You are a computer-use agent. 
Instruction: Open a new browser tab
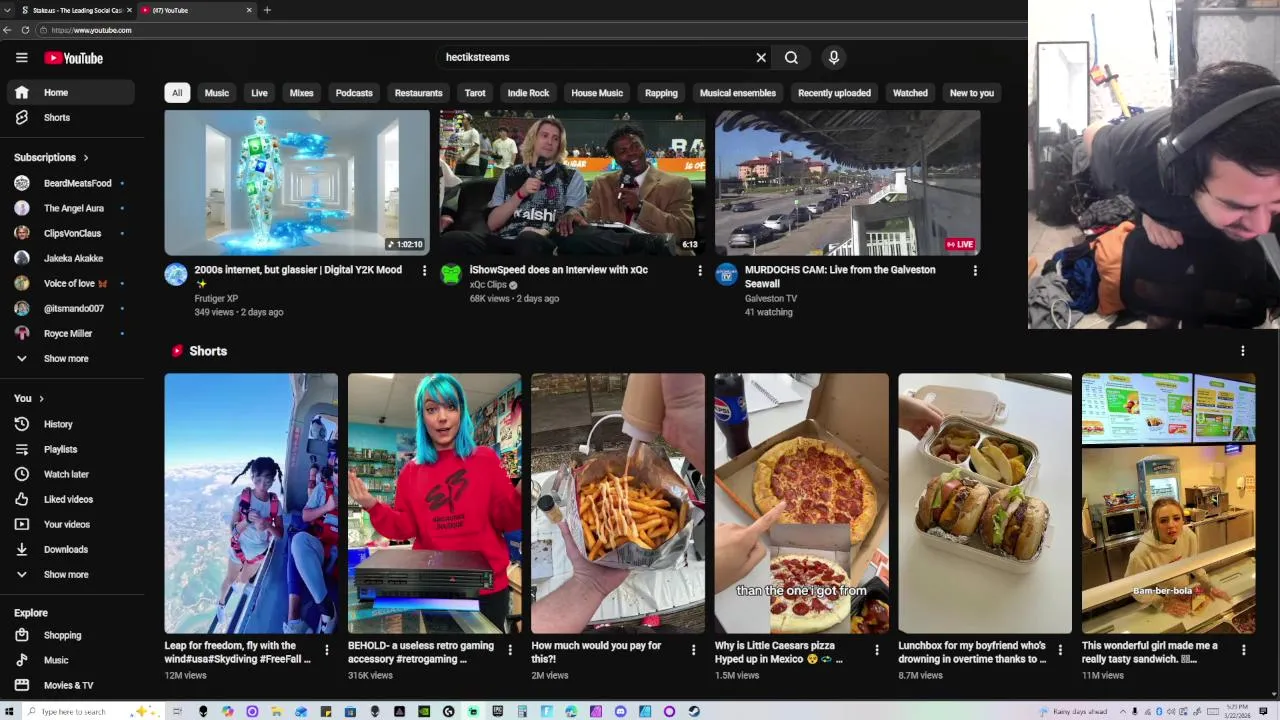coord(267,10)
